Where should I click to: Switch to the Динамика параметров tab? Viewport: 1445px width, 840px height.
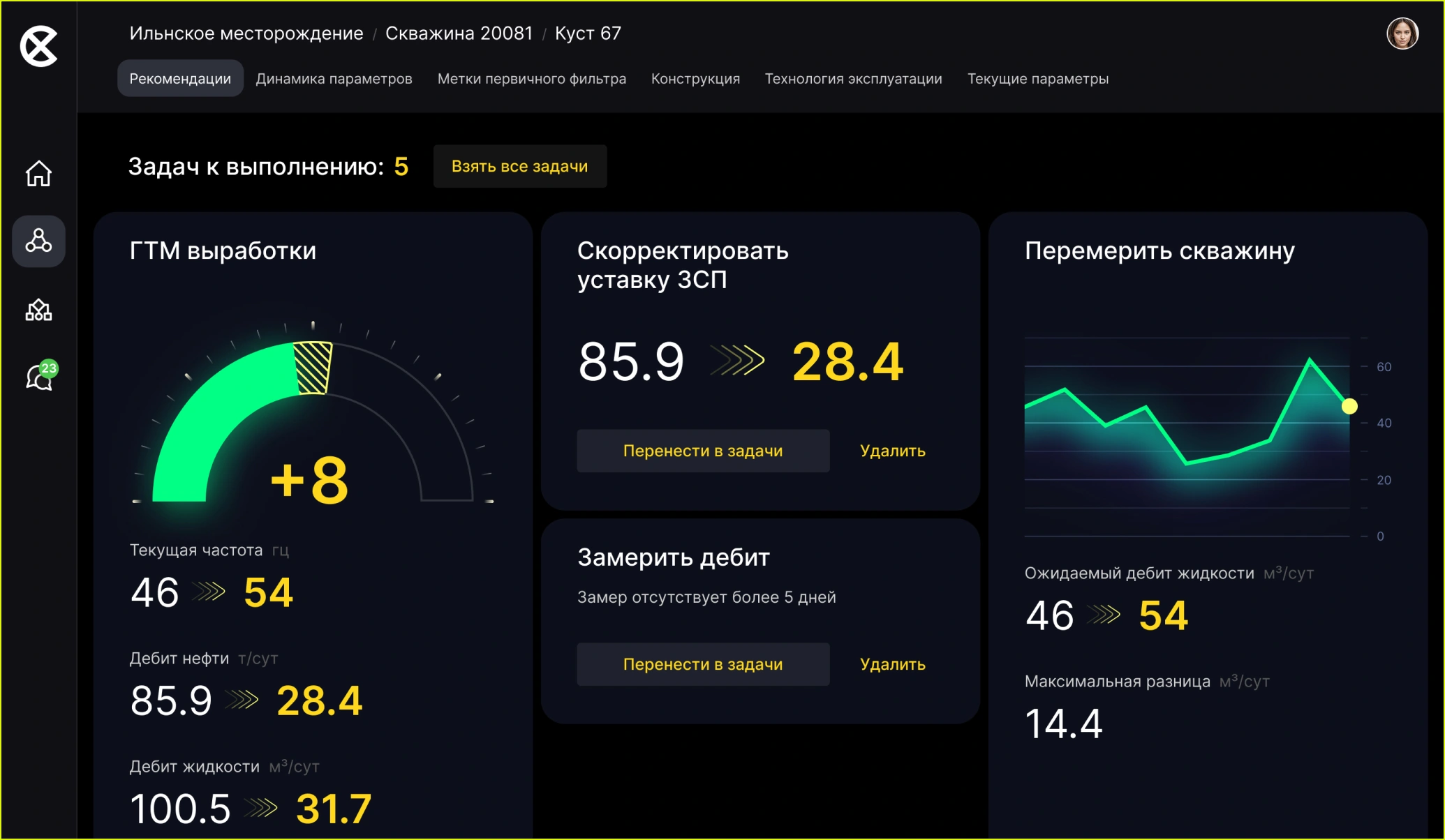pyautogui.click(x=334, y=78)
